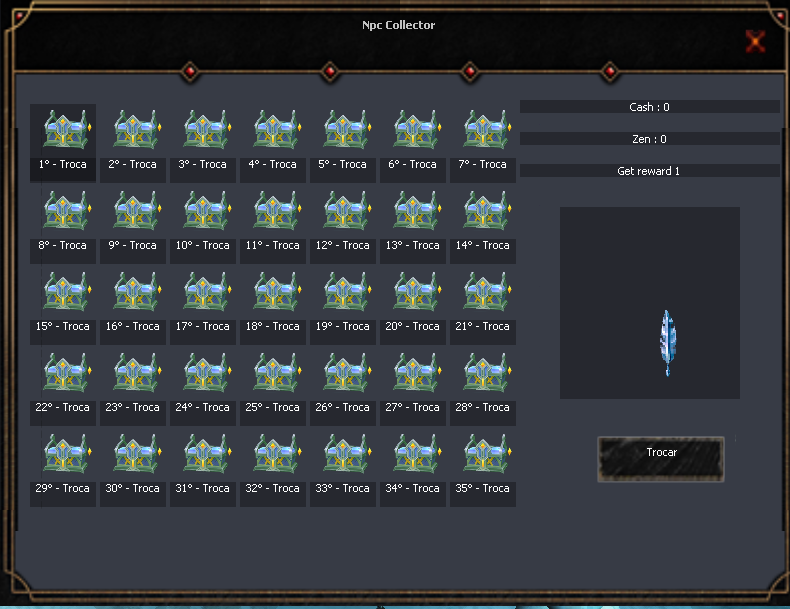The image size is (790, 609).
Task: Select the chest icon above 6° - Troca
Action: (x=417, y=129)
